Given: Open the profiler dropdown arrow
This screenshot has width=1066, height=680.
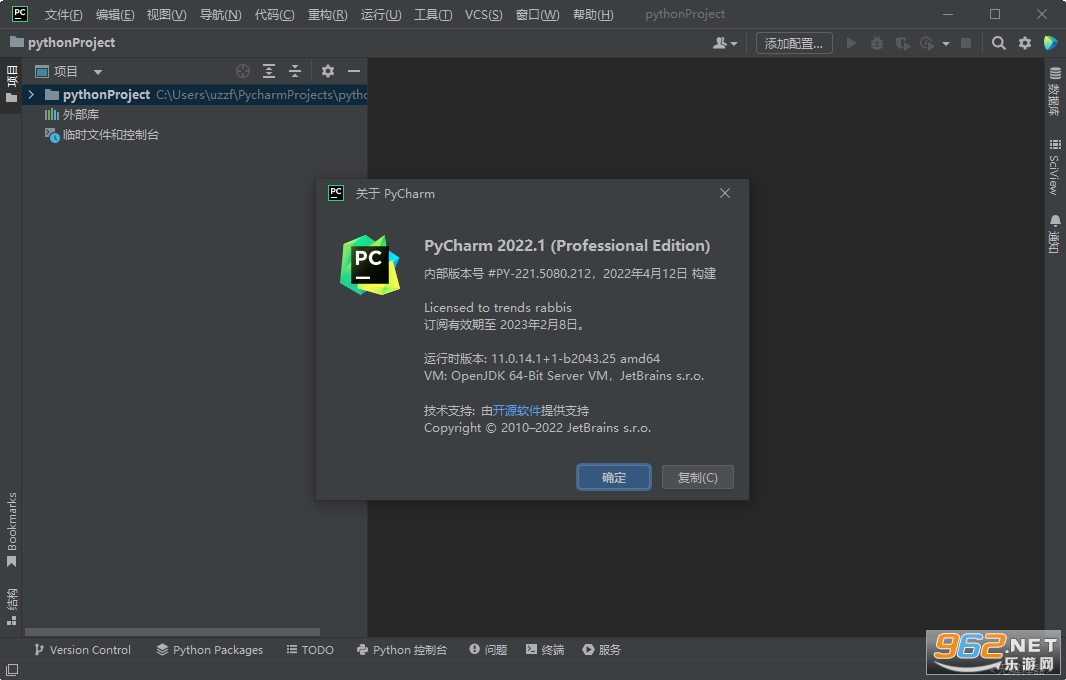Looking at the screenshot, I should (945, 44).
